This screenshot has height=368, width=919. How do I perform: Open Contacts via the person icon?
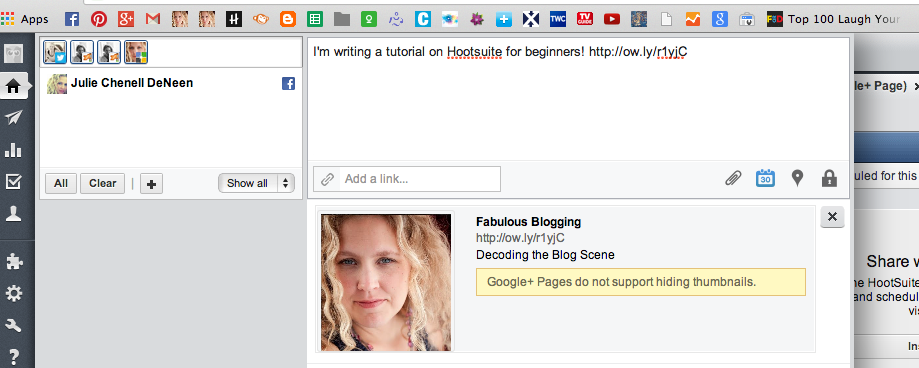(x=13, y=214)
